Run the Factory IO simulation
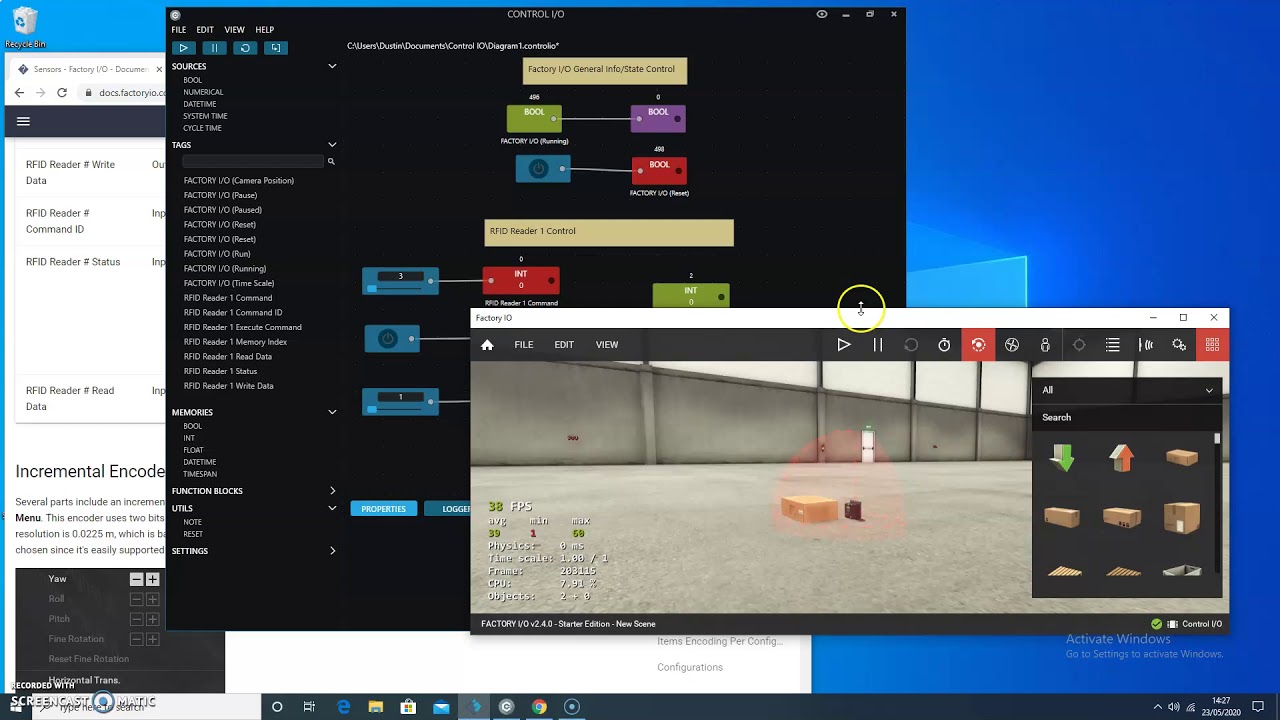The height and width of the screenshot is (720, 1280). pyautogui.click(x=844, y=345)
